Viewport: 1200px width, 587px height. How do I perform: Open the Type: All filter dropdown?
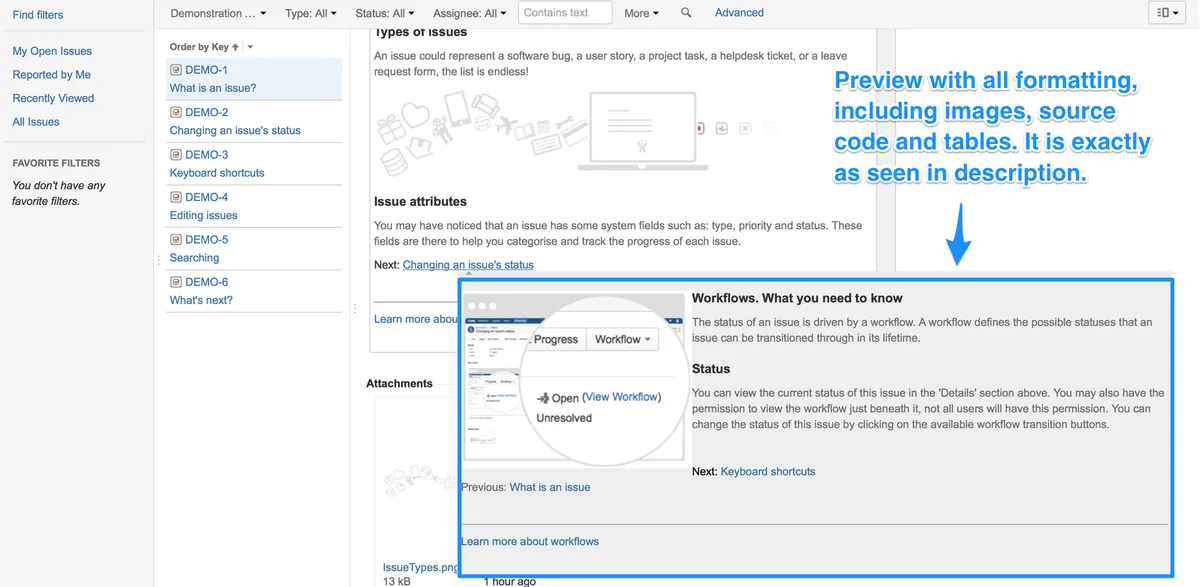(x=310, y=13)
